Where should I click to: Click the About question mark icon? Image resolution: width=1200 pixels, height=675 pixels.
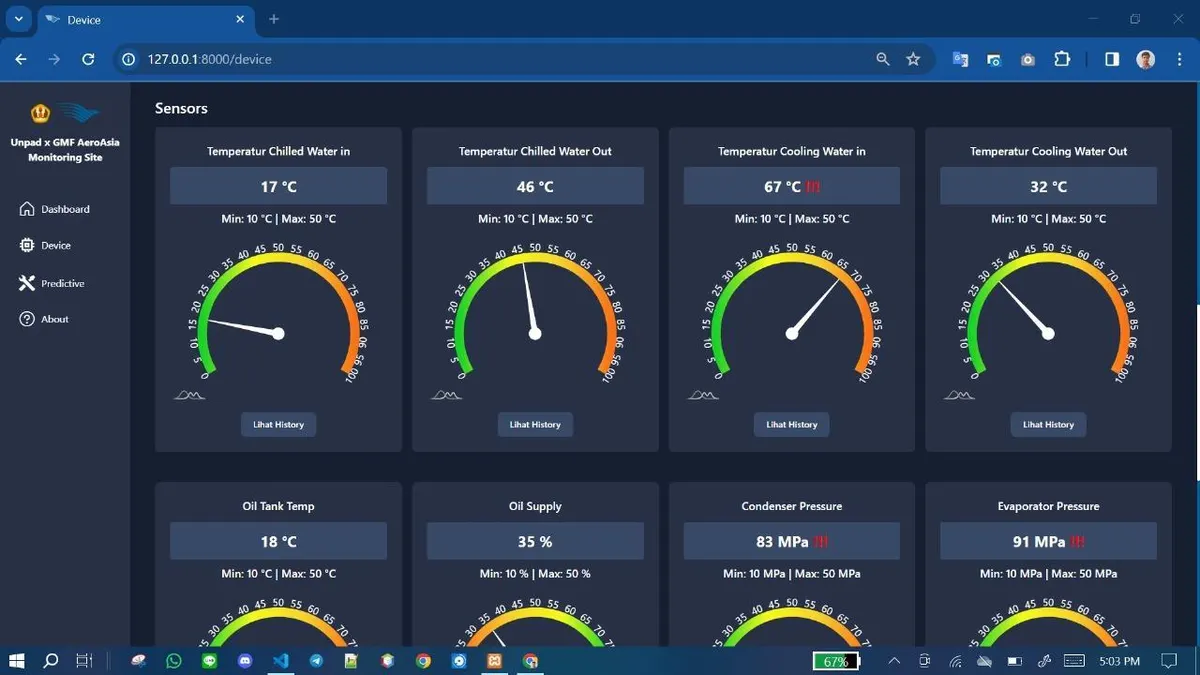[27, 319]
